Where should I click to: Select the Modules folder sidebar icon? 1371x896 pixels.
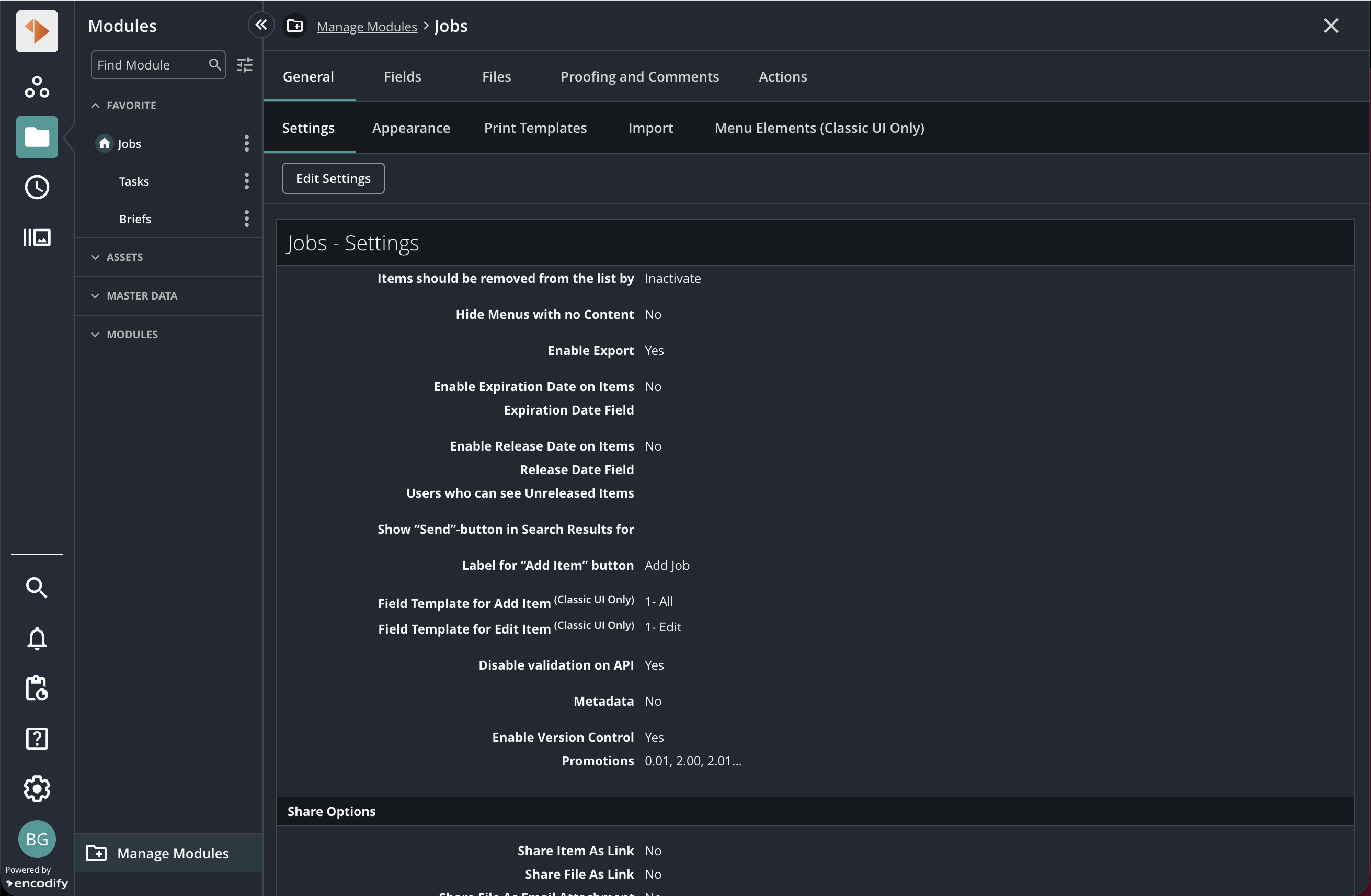[37, 137]
